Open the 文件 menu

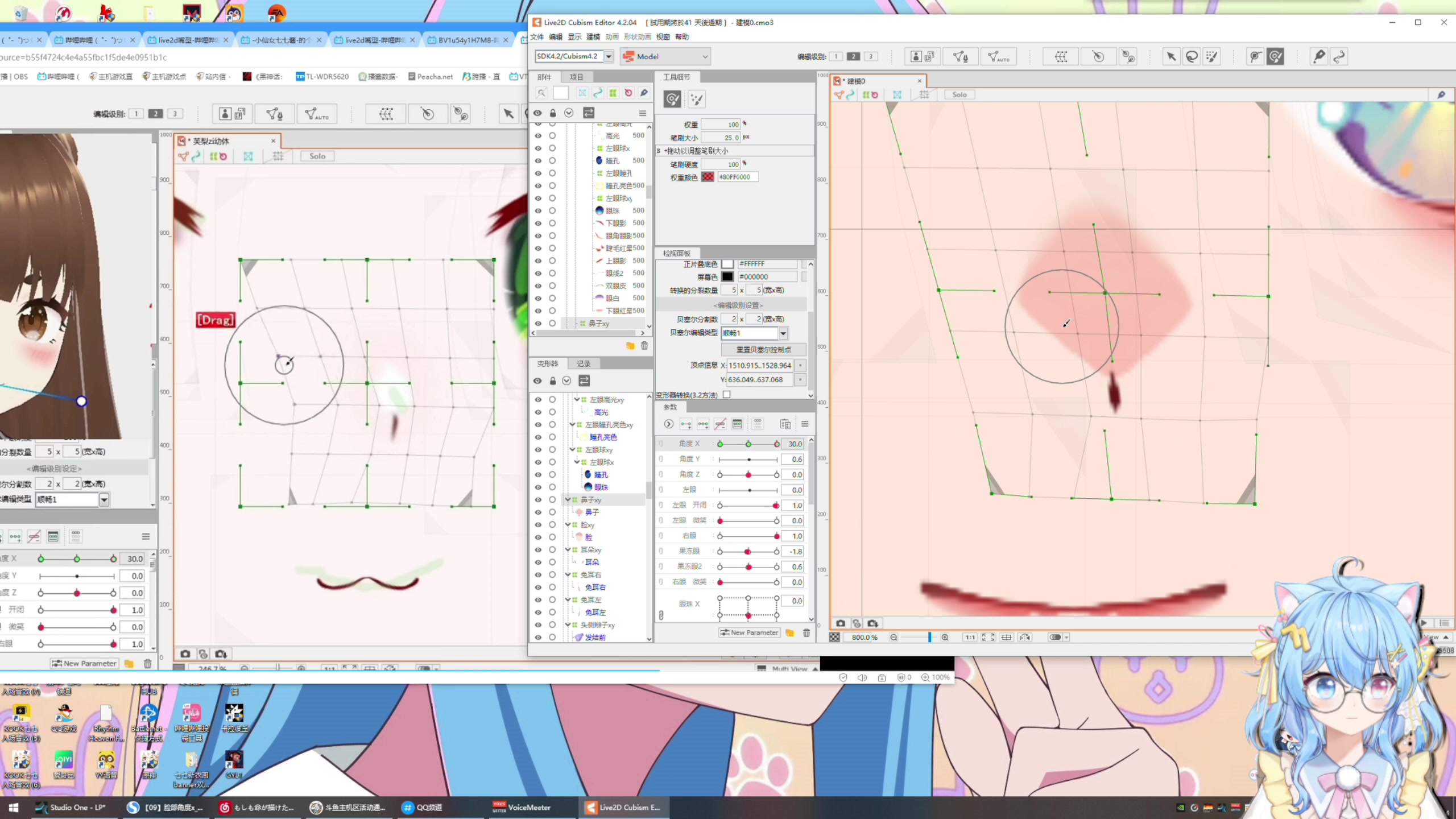click(x=537, y=37)
